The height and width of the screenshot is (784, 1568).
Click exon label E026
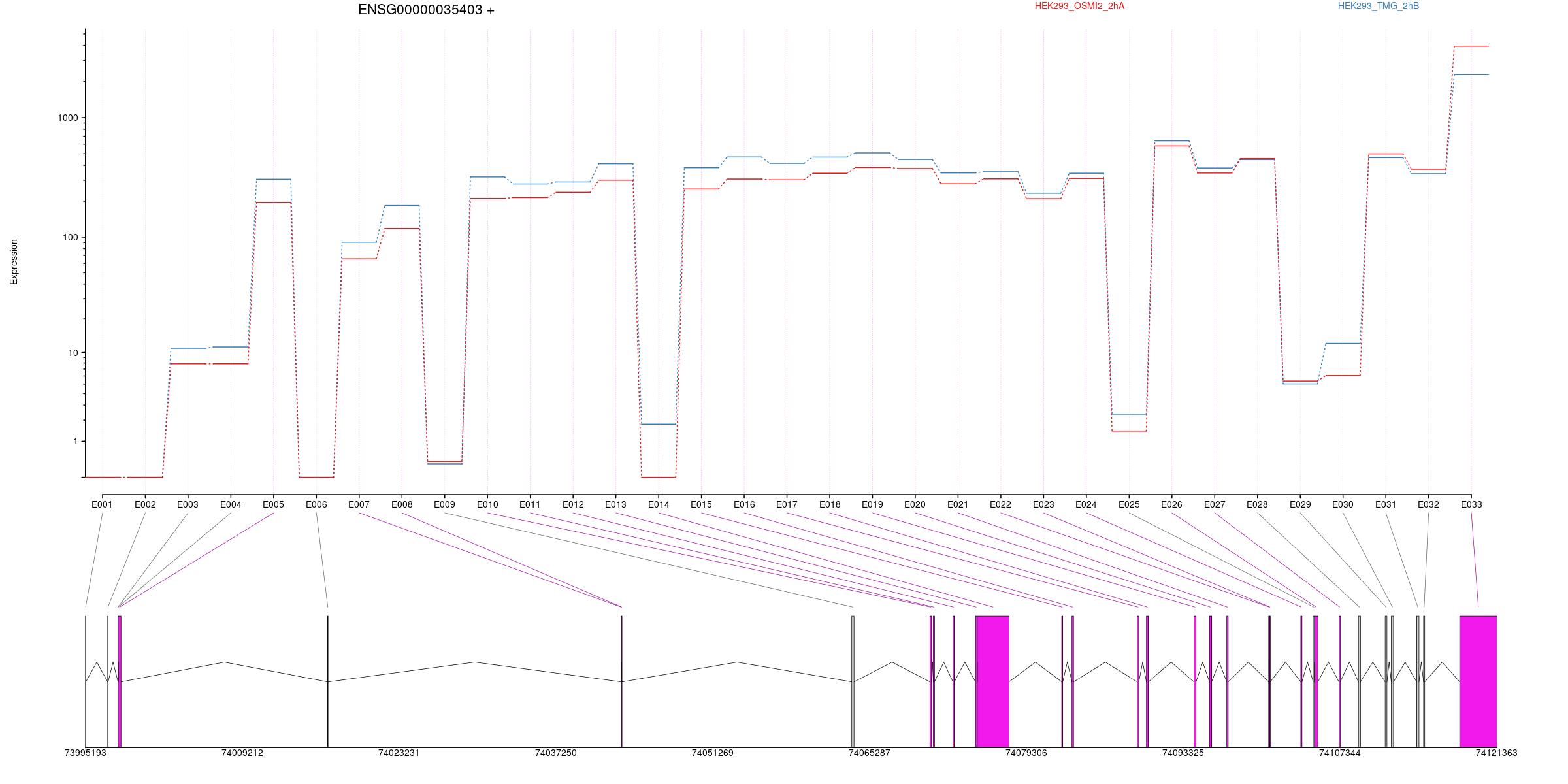pyautogui.click(x=1171, y=504)
